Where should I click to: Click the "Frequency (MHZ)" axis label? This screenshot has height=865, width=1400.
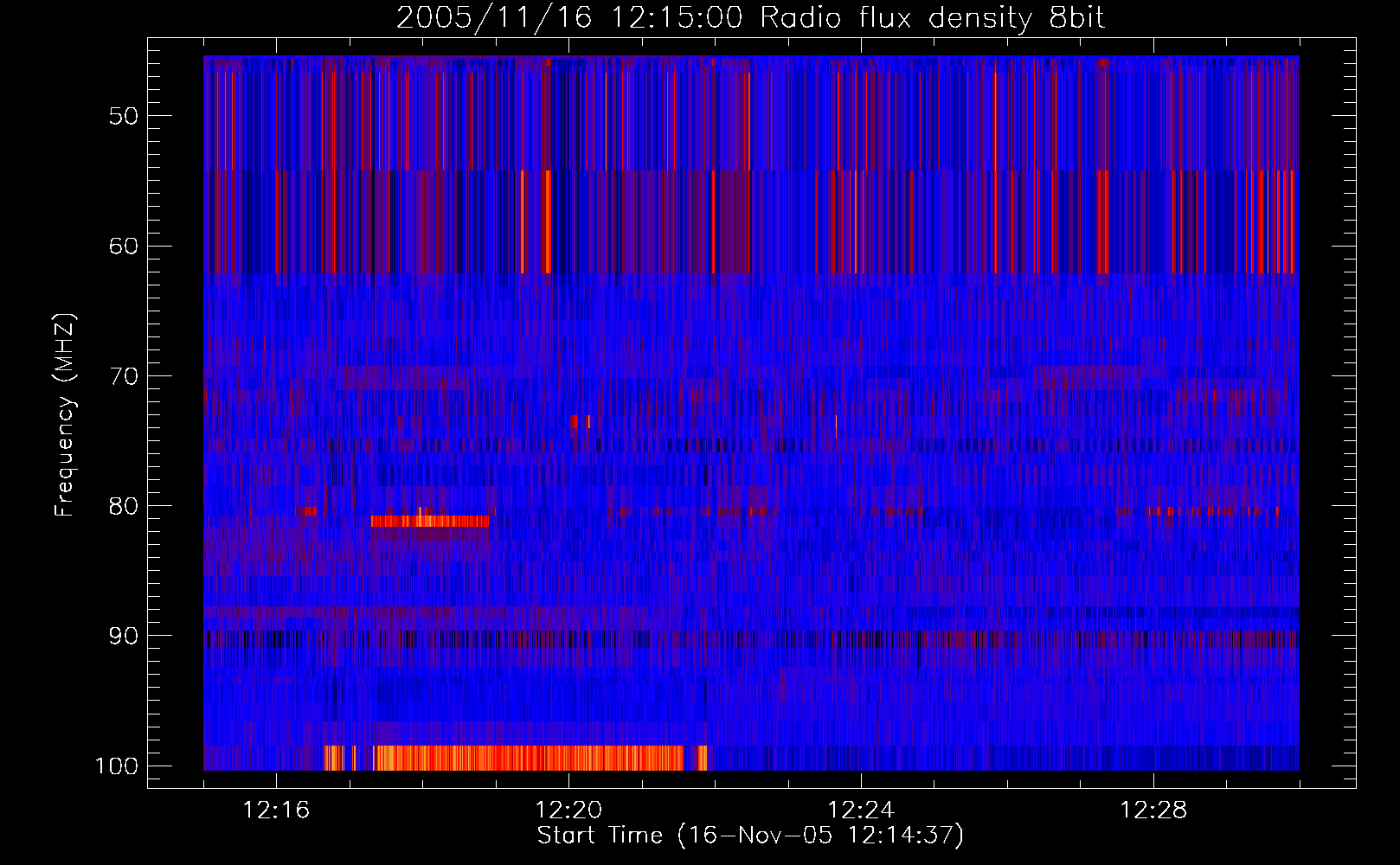tap(66, 415)
